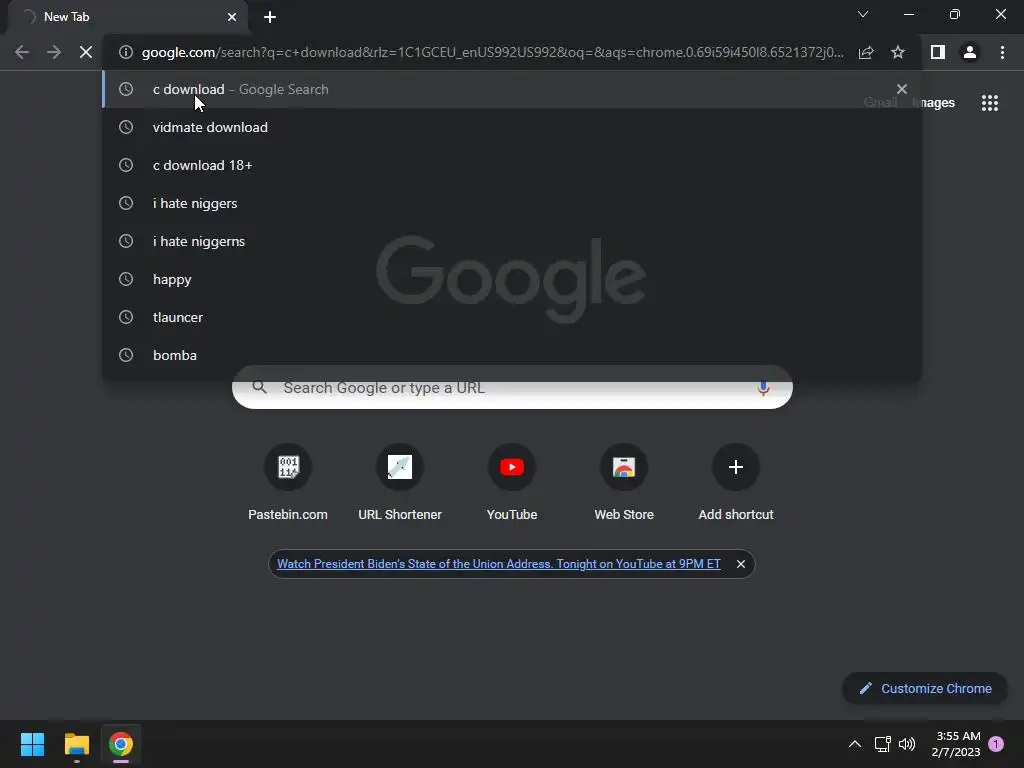Click the Customize Chrome button
This screenshot has width=1024, height=768.
[x=925, y=688]
